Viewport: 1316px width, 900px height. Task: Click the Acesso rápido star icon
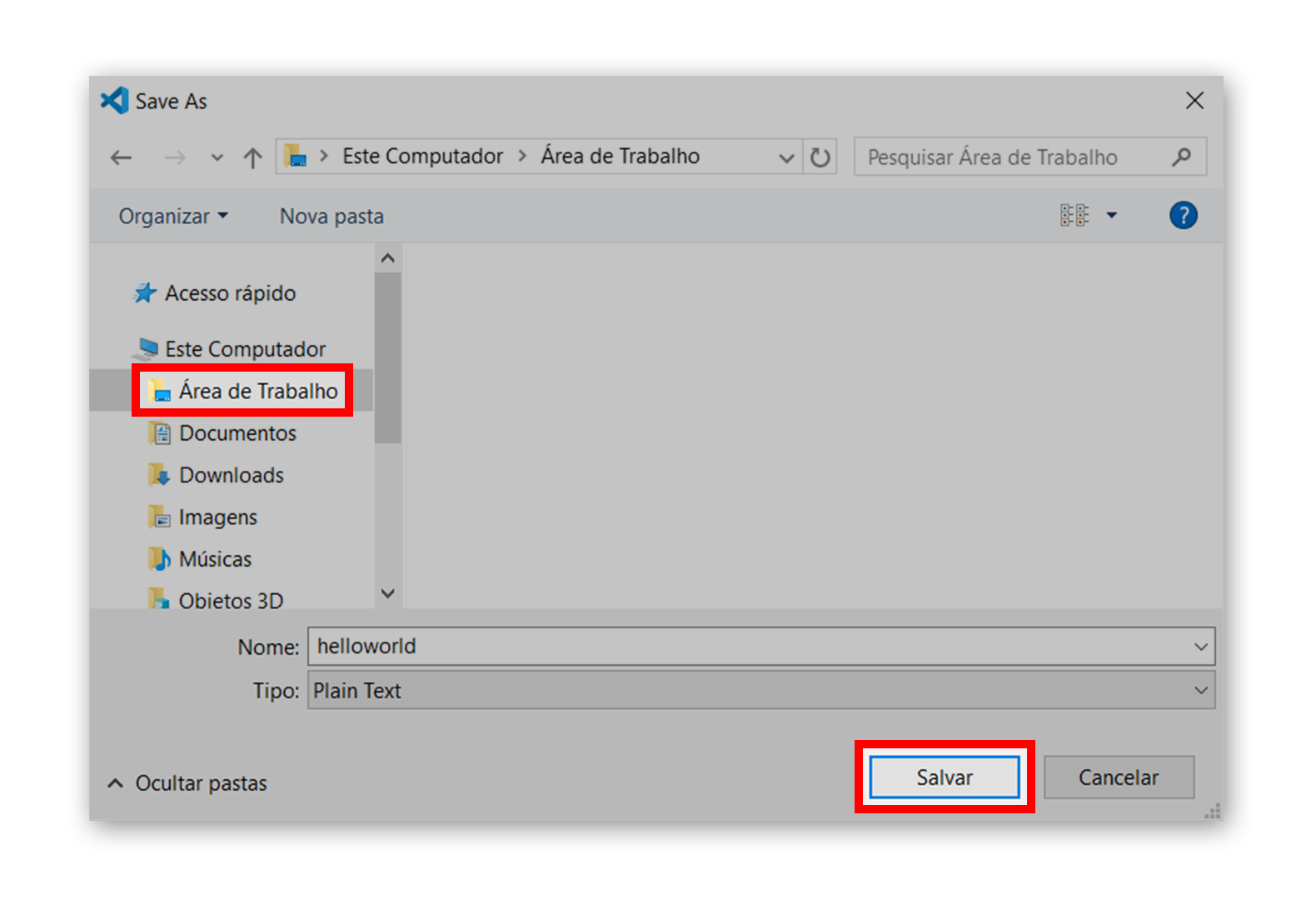point(145,293)
